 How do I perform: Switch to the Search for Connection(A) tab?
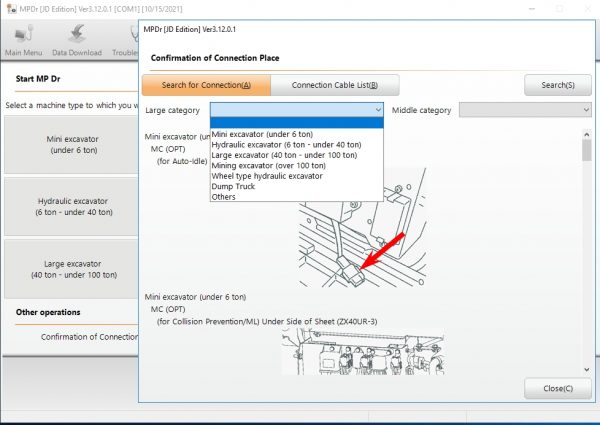point(206,85)
